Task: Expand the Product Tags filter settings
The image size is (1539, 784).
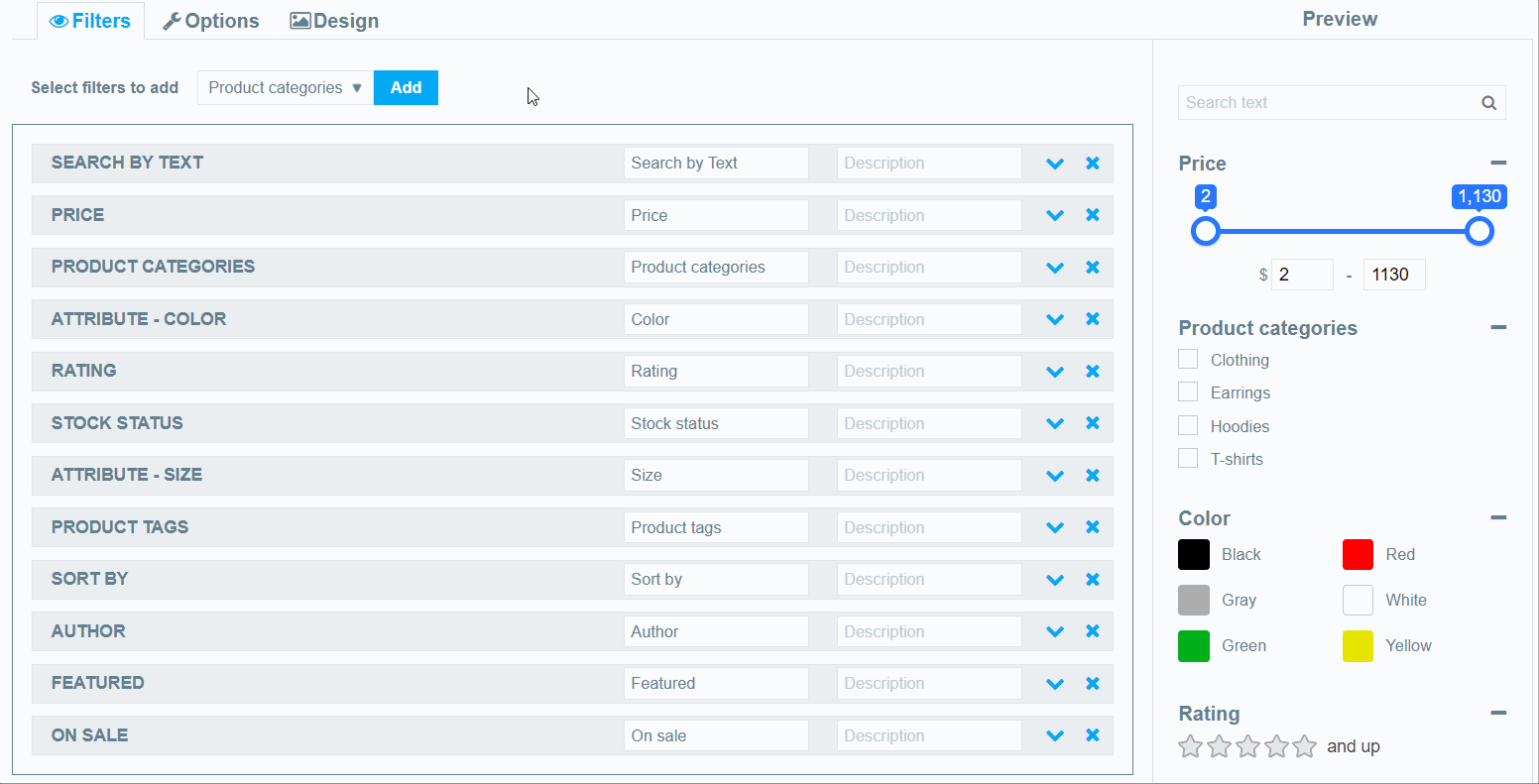Action: 1055,528
